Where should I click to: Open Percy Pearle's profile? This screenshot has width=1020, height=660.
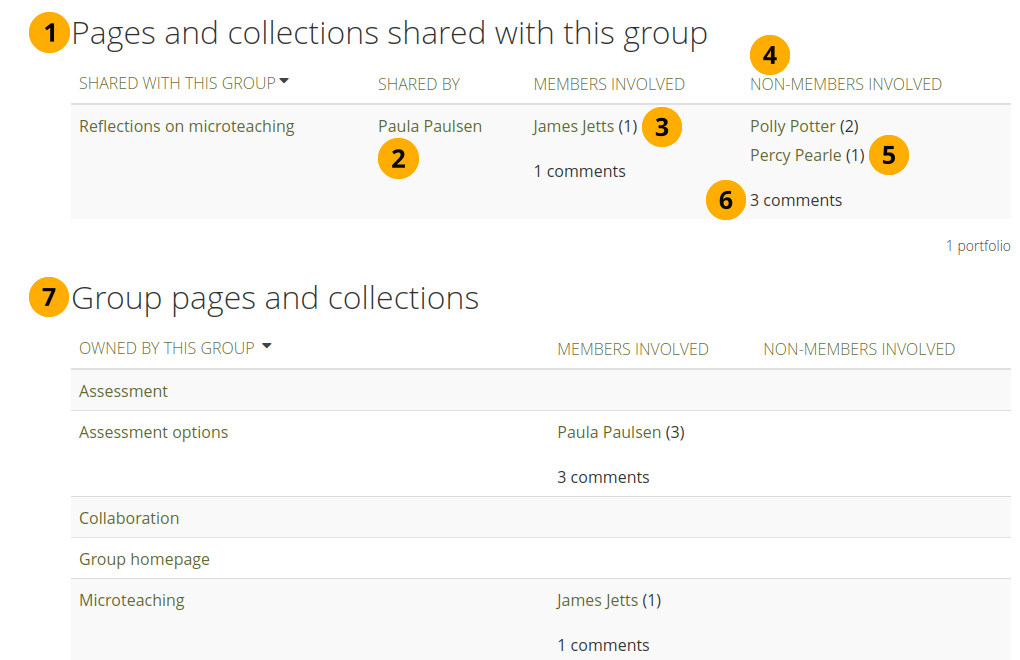(795, 156)
